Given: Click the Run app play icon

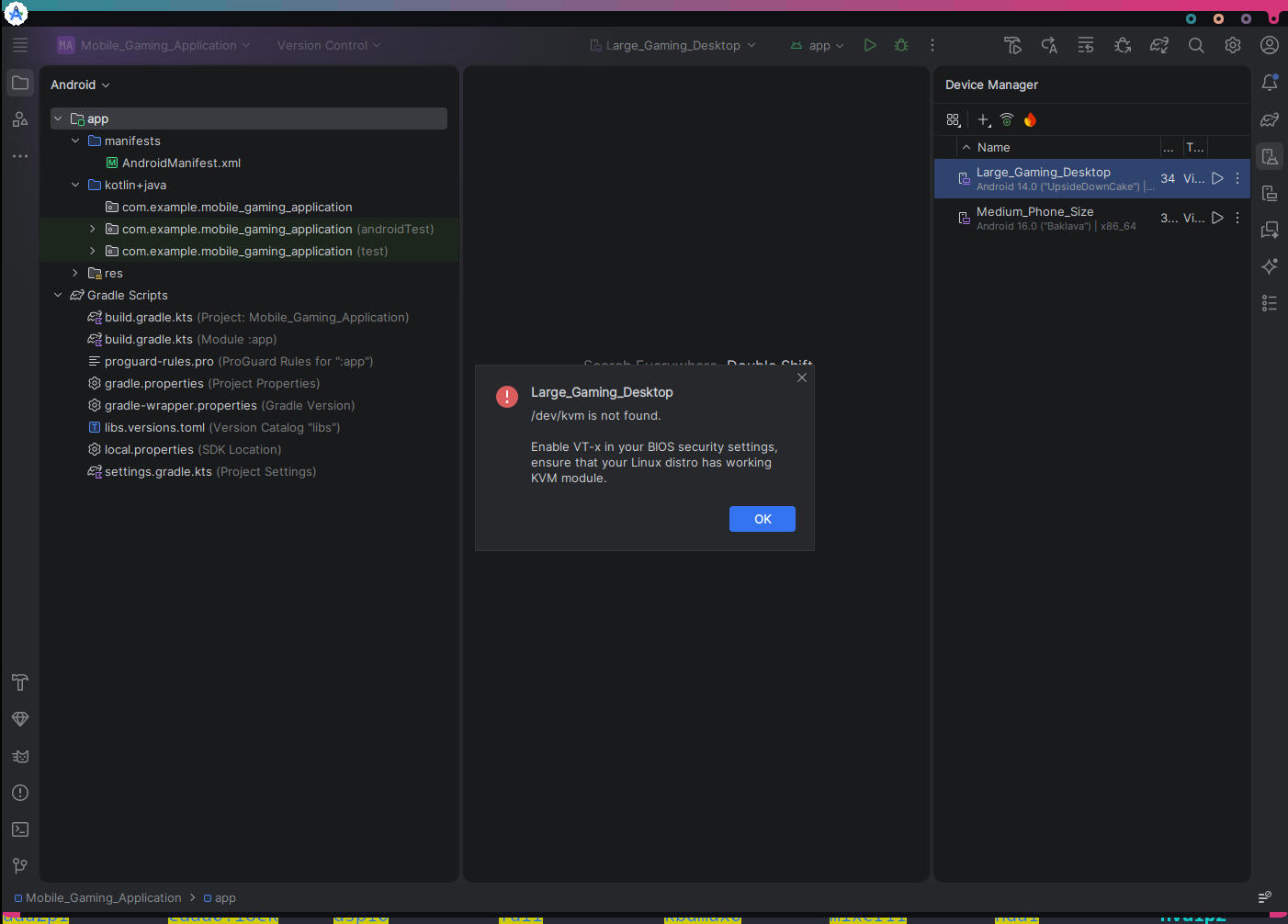Looking at the screenshot, I should pyautogui.click(x=869, y=45).
